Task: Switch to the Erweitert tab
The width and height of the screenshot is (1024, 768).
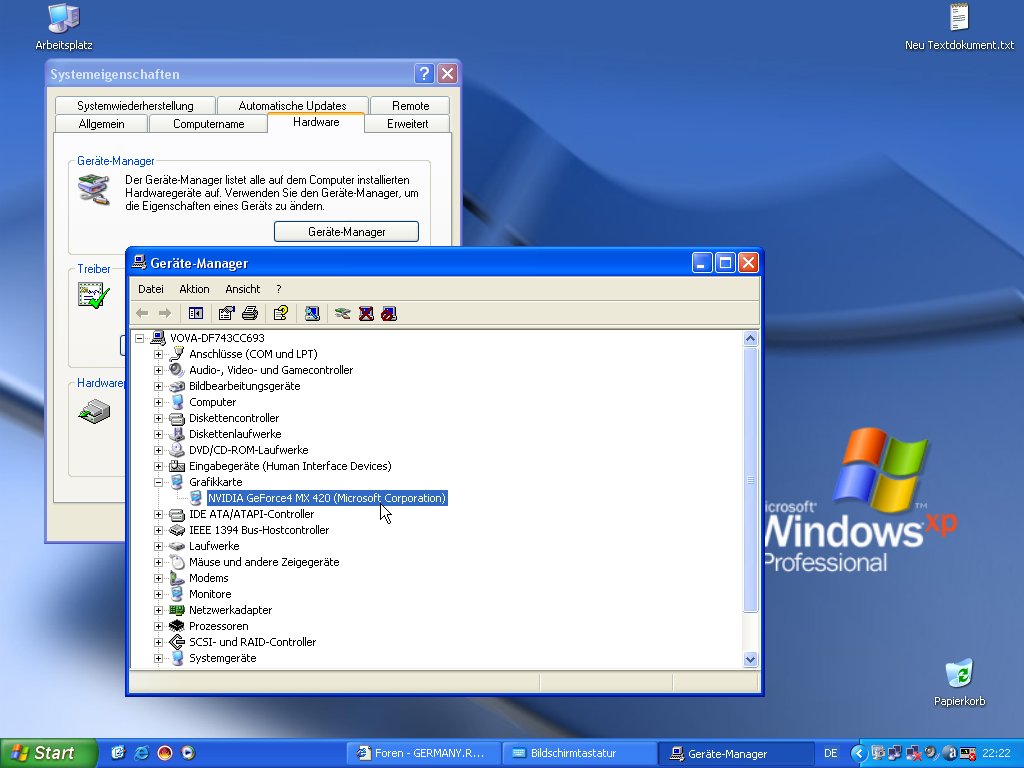Action: 408,123
